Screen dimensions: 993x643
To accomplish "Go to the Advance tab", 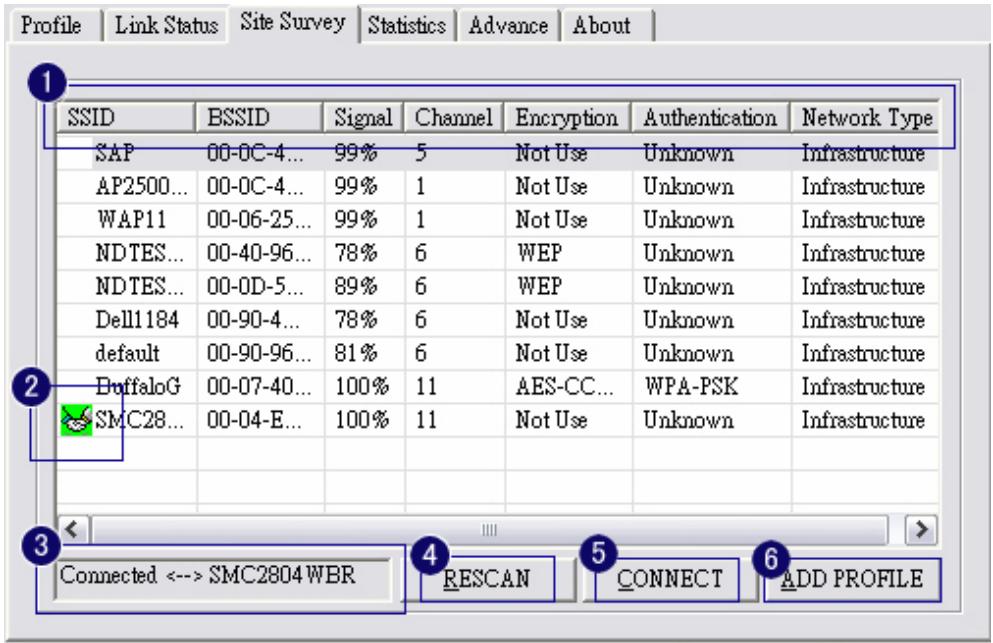I will 509,26.
